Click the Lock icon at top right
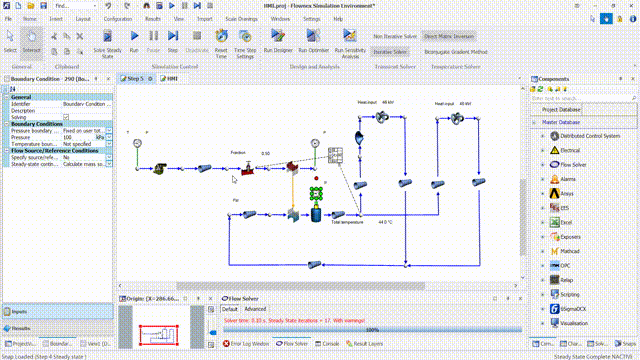This screenshot has width=640, height=360. 620,19
